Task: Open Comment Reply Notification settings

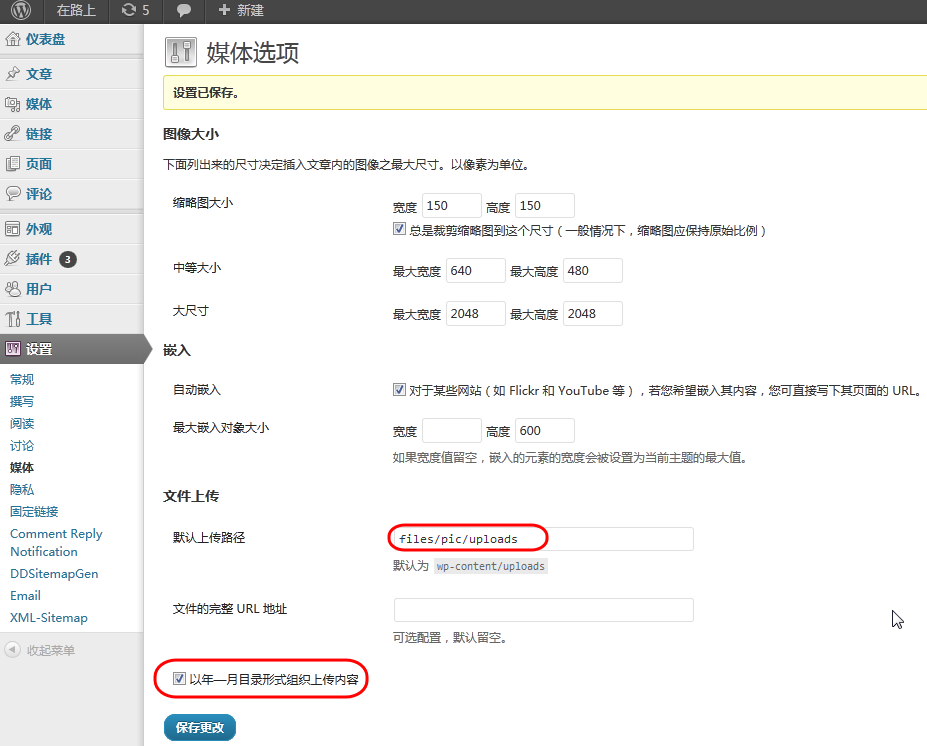Action: [56, 542]
